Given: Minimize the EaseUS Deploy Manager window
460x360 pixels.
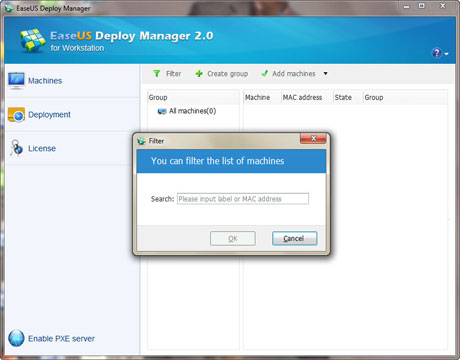Looking at the screenshot, I should click(406, 6).
